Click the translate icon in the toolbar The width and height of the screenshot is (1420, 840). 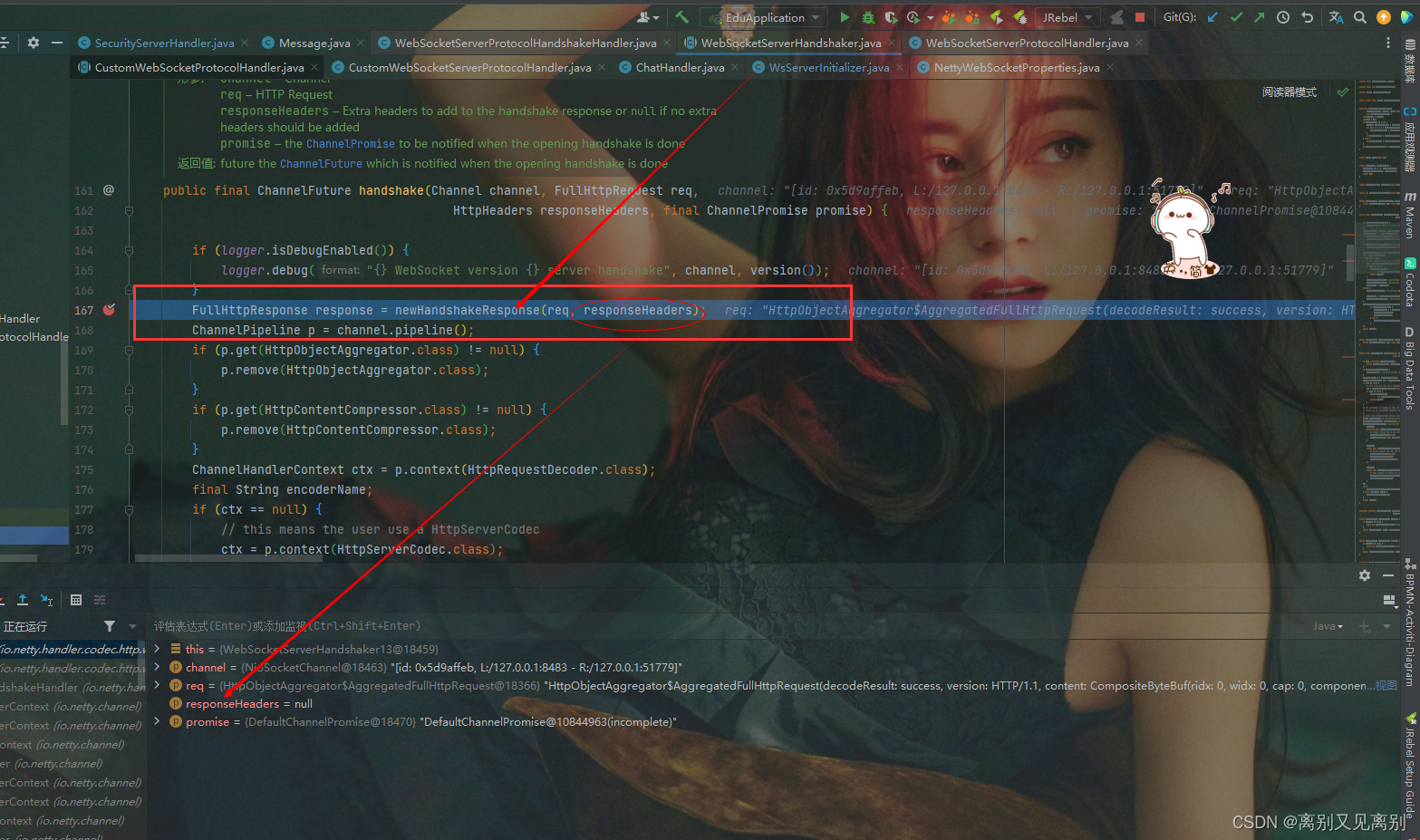1336,17
